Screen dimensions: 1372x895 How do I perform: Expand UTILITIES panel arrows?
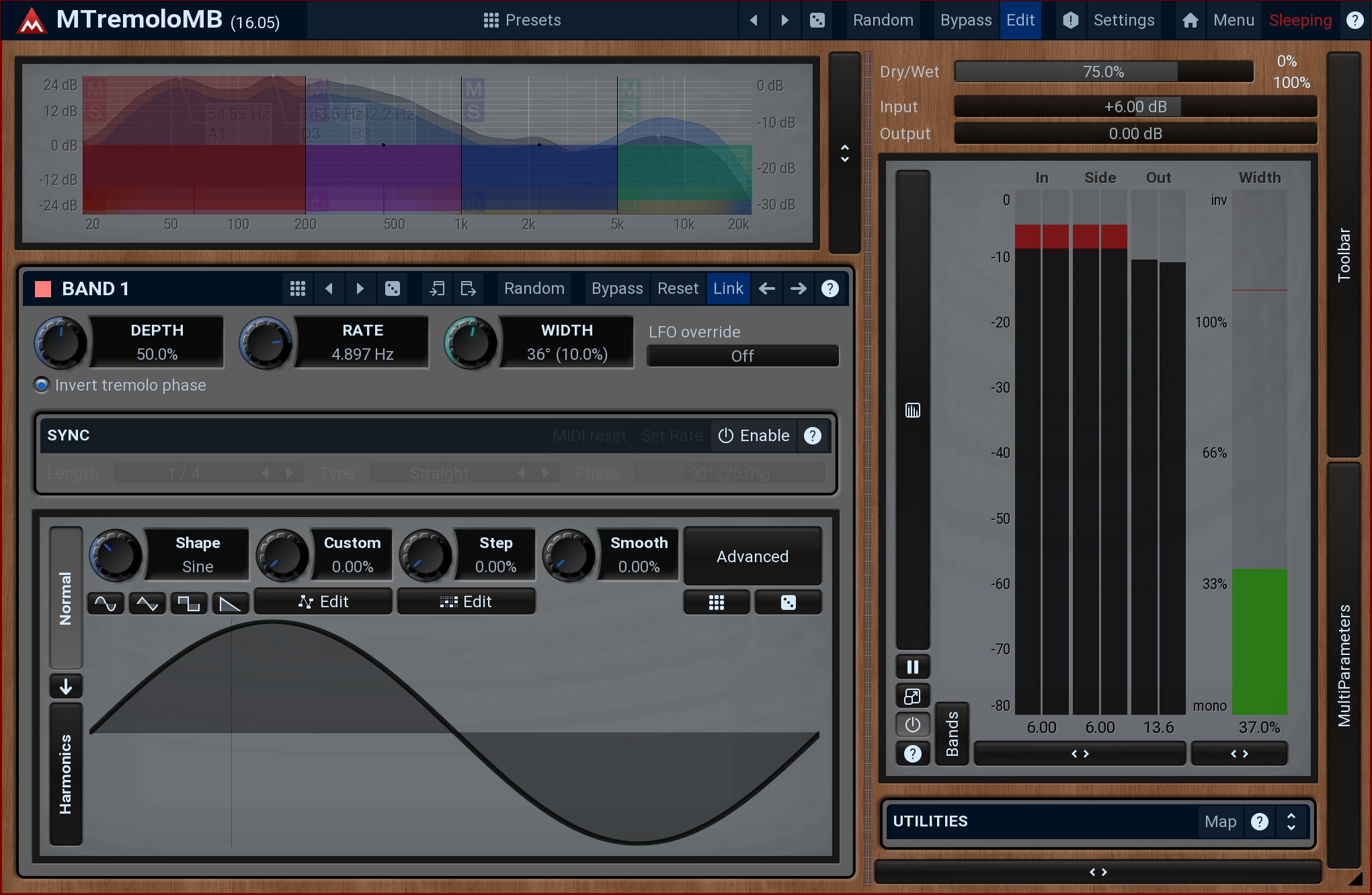tap(1291, 822)
